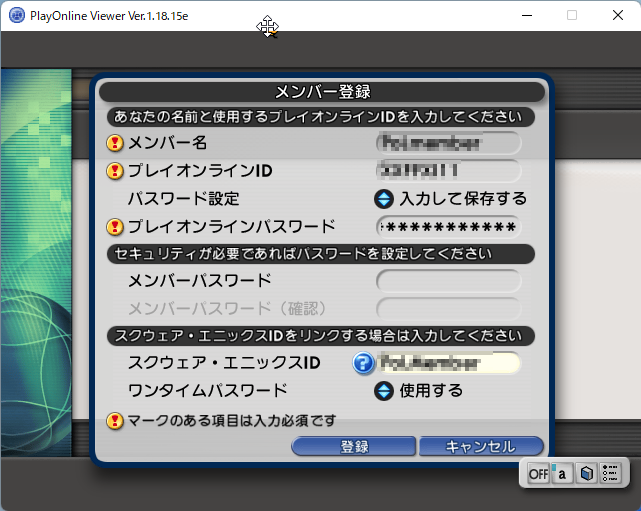
Task: Toggle the IME OFF button
Action: [x=538, y=474]
